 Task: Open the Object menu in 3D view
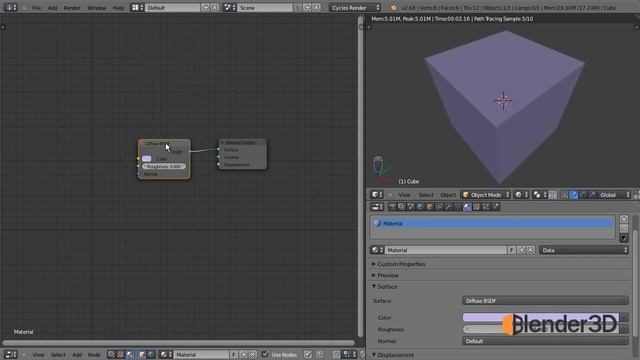click(x=448, y=195)
